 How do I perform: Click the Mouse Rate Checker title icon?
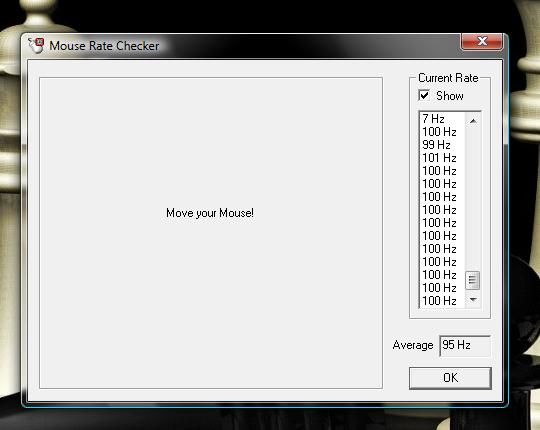click(36, 45)
